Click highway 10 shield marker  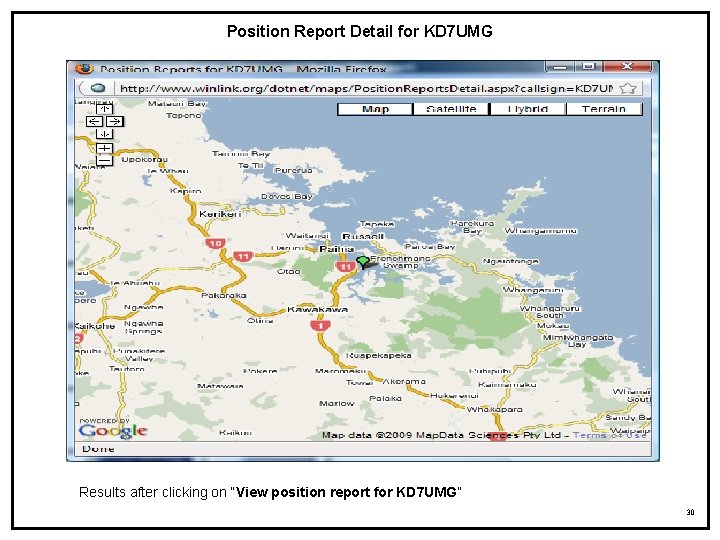click(x=215, y=243)
